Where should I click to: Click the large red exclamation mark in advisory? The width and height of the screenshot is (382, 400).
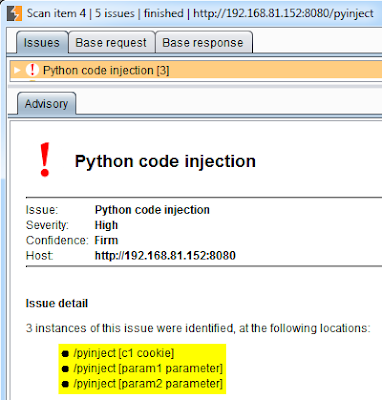(x=45, y=160)
